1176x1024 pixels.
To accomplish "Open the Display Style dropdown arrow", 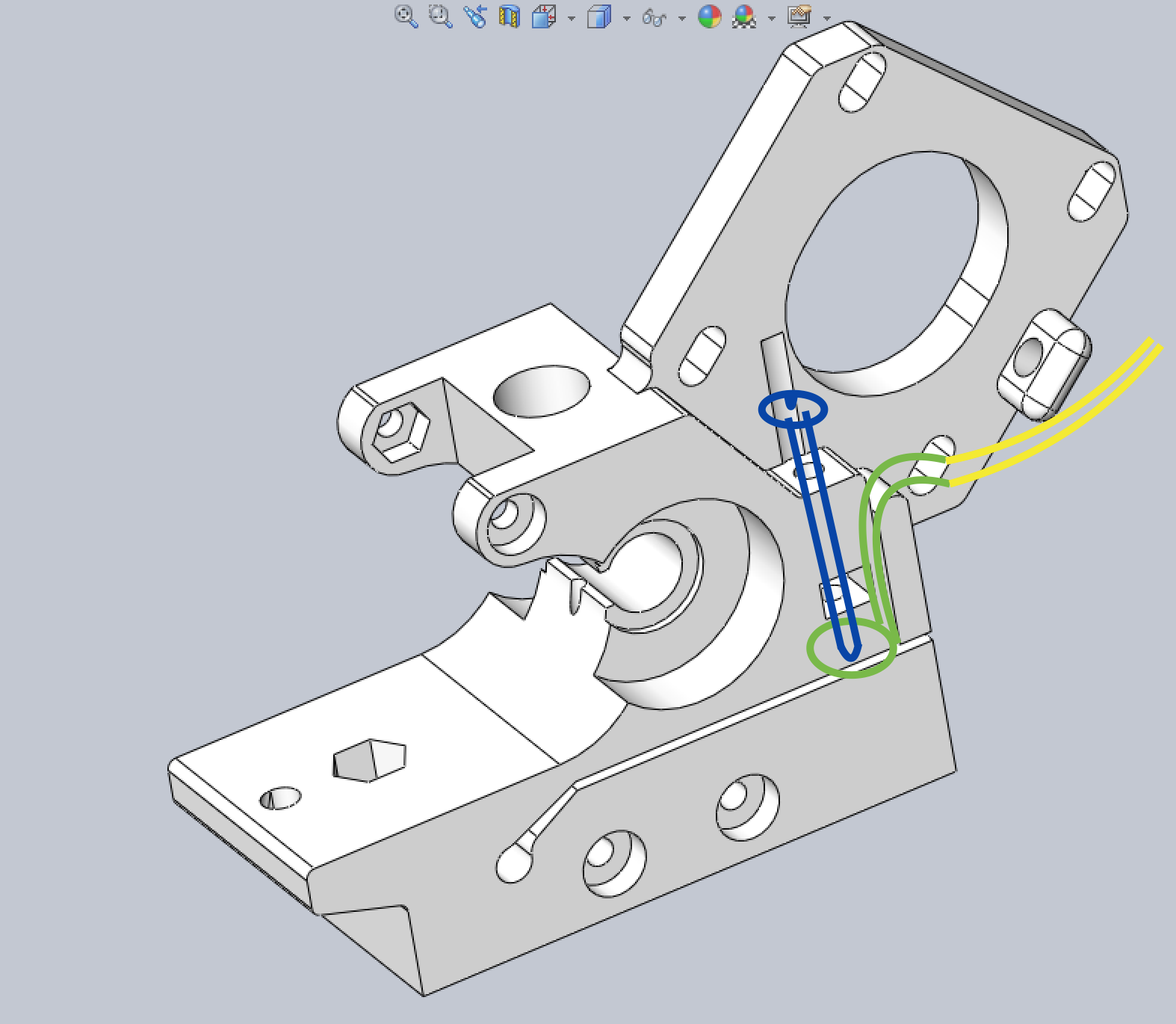I will click(627, 18).
